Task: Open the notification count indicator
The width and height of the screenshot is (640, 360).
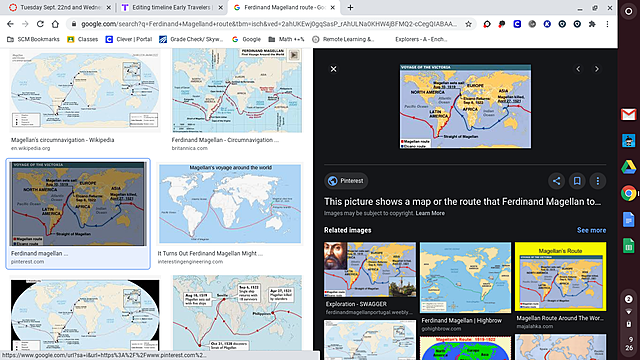Action: 629,299
